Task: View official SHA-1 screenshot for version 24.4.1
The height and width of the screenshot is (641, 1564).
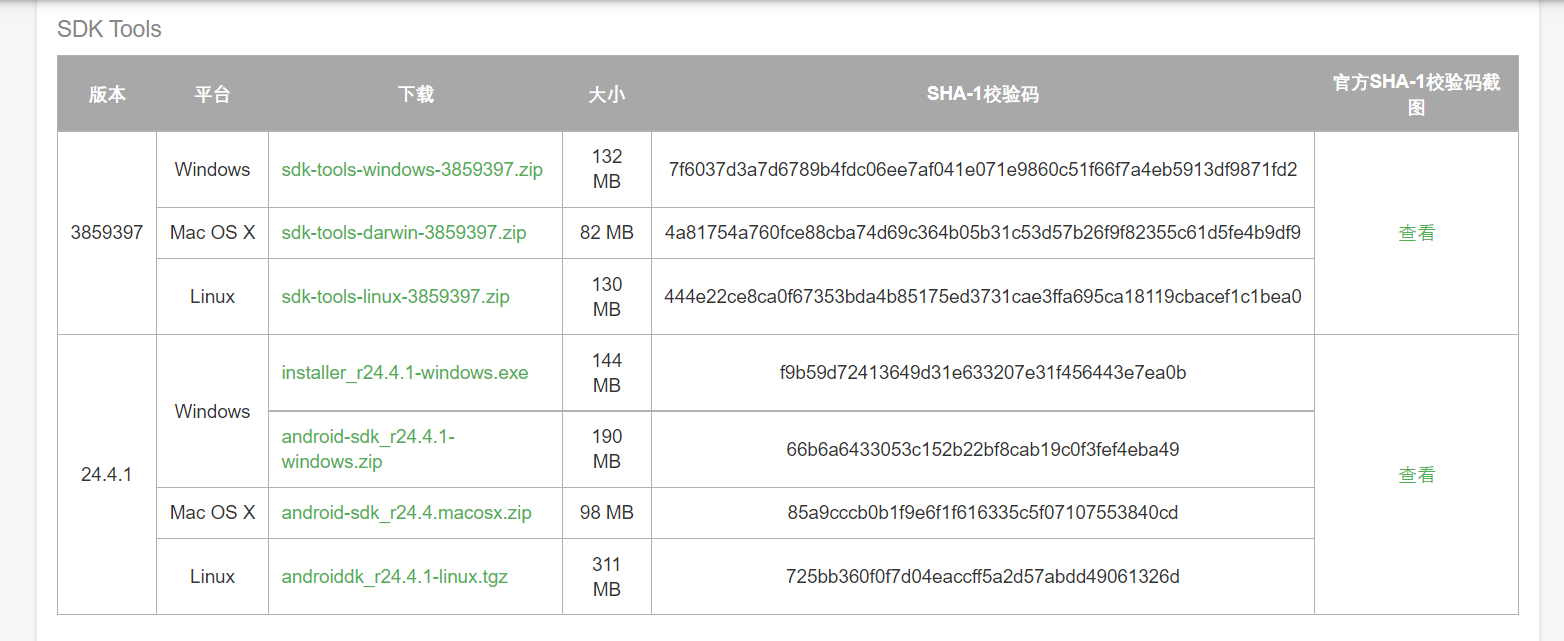Action: tap(1417, 474)
